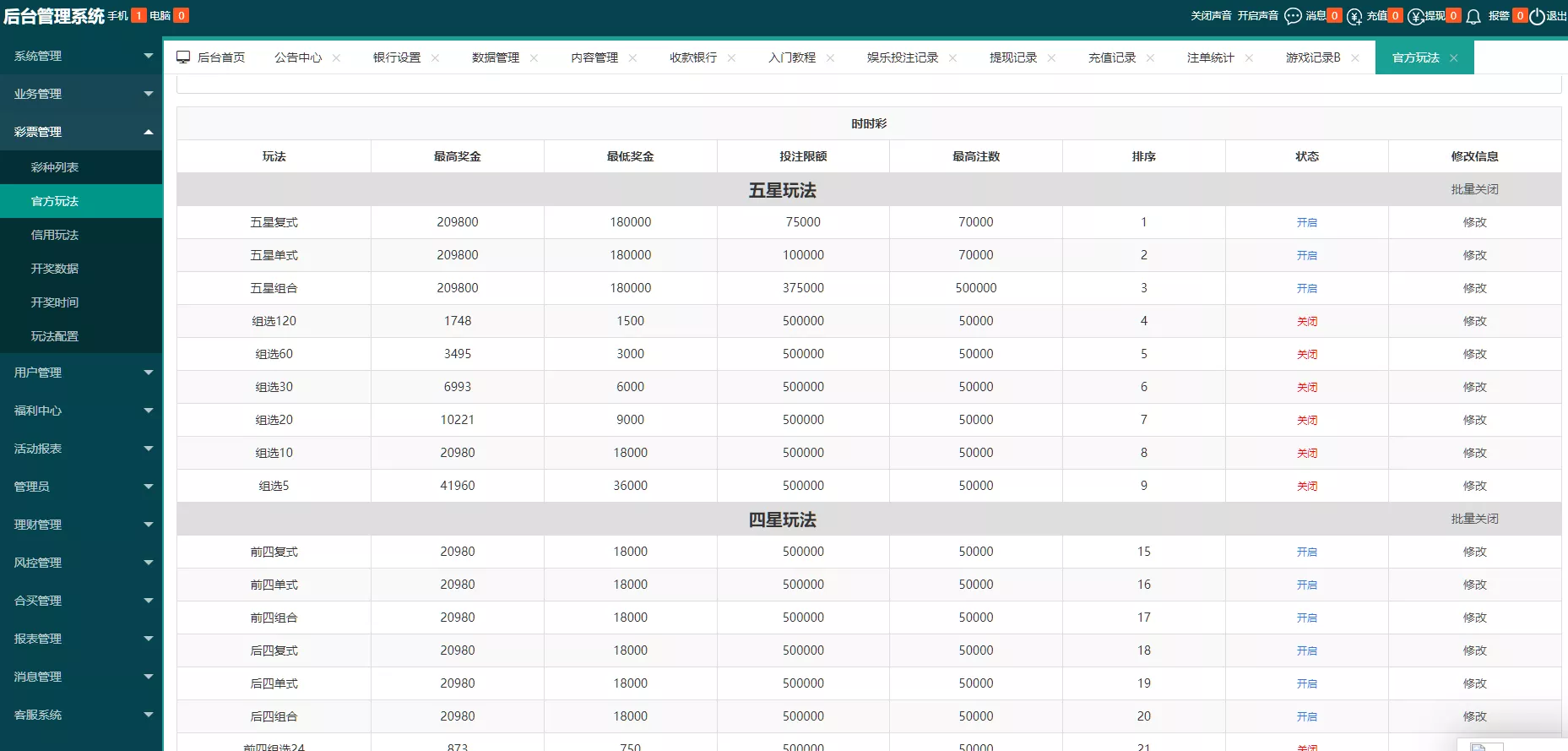Viewport: 1568px width, 751px height.
Task: Click the 手机 online count badge
Action: pyautogui.click(x=138, y=16)
